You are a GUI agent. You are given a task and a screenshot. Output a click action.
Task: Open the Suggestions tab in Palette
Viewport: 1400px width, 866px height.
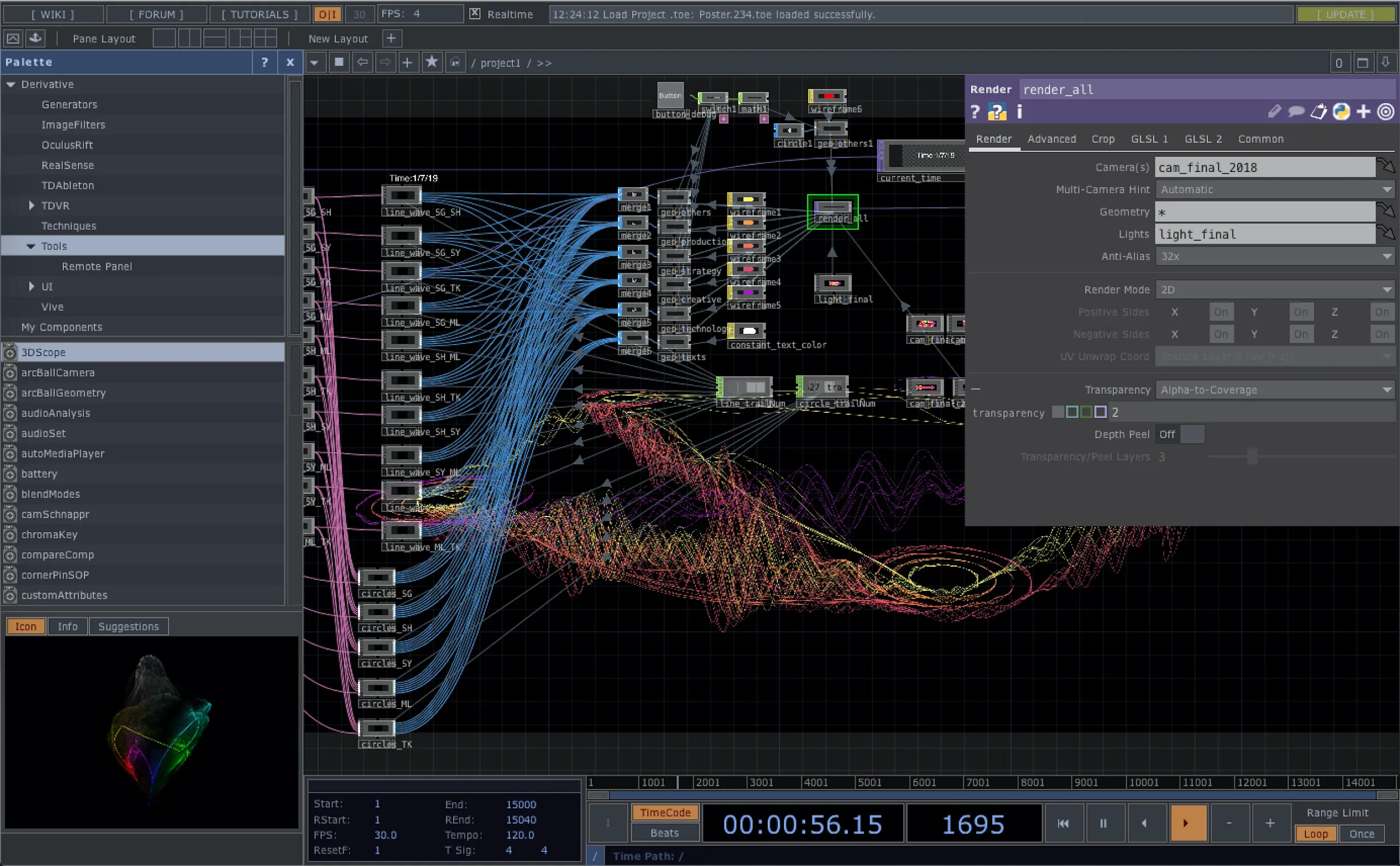point(128,627)
